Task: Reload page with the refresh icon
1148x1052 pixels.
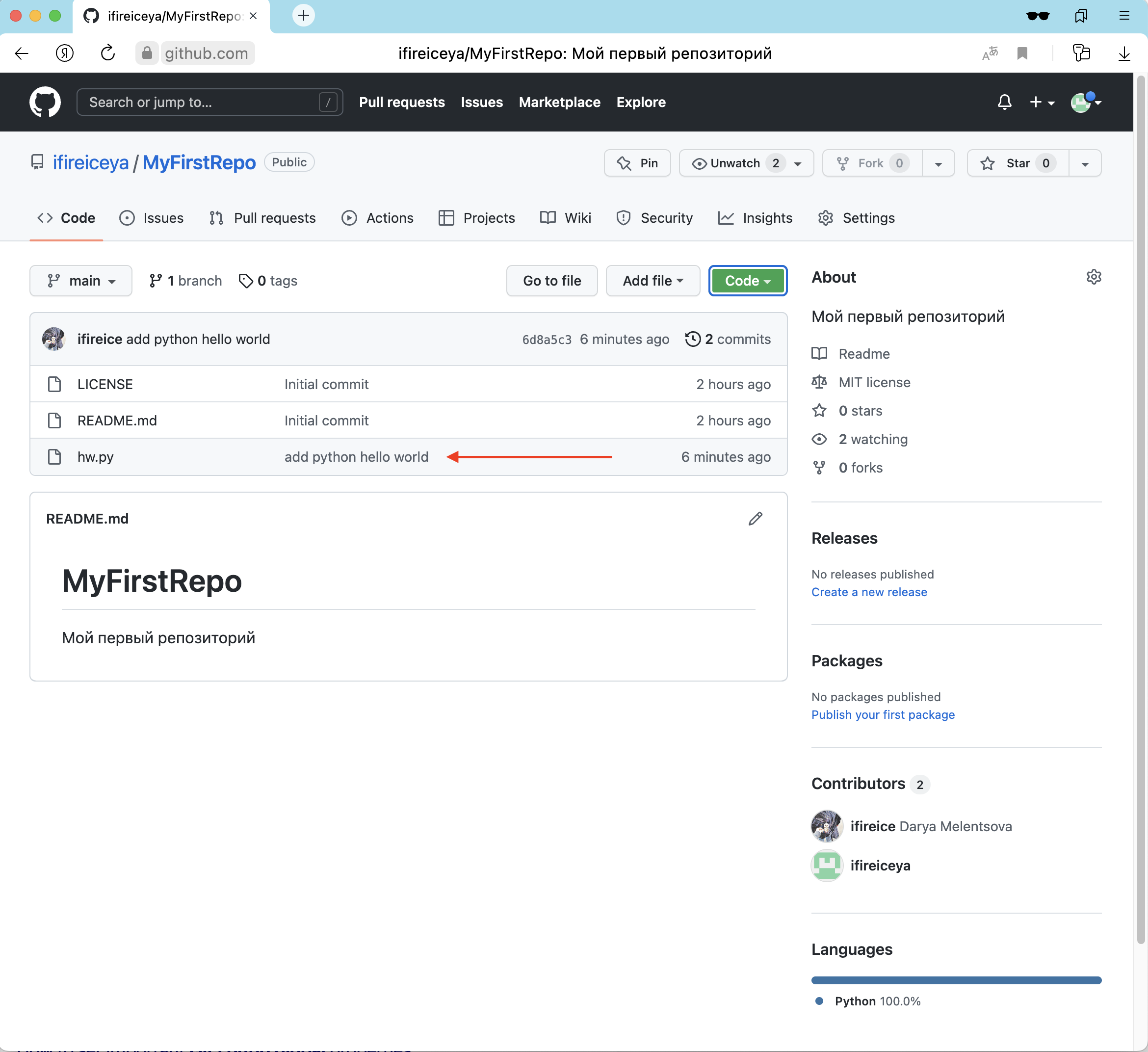Action: pos(107,53)
